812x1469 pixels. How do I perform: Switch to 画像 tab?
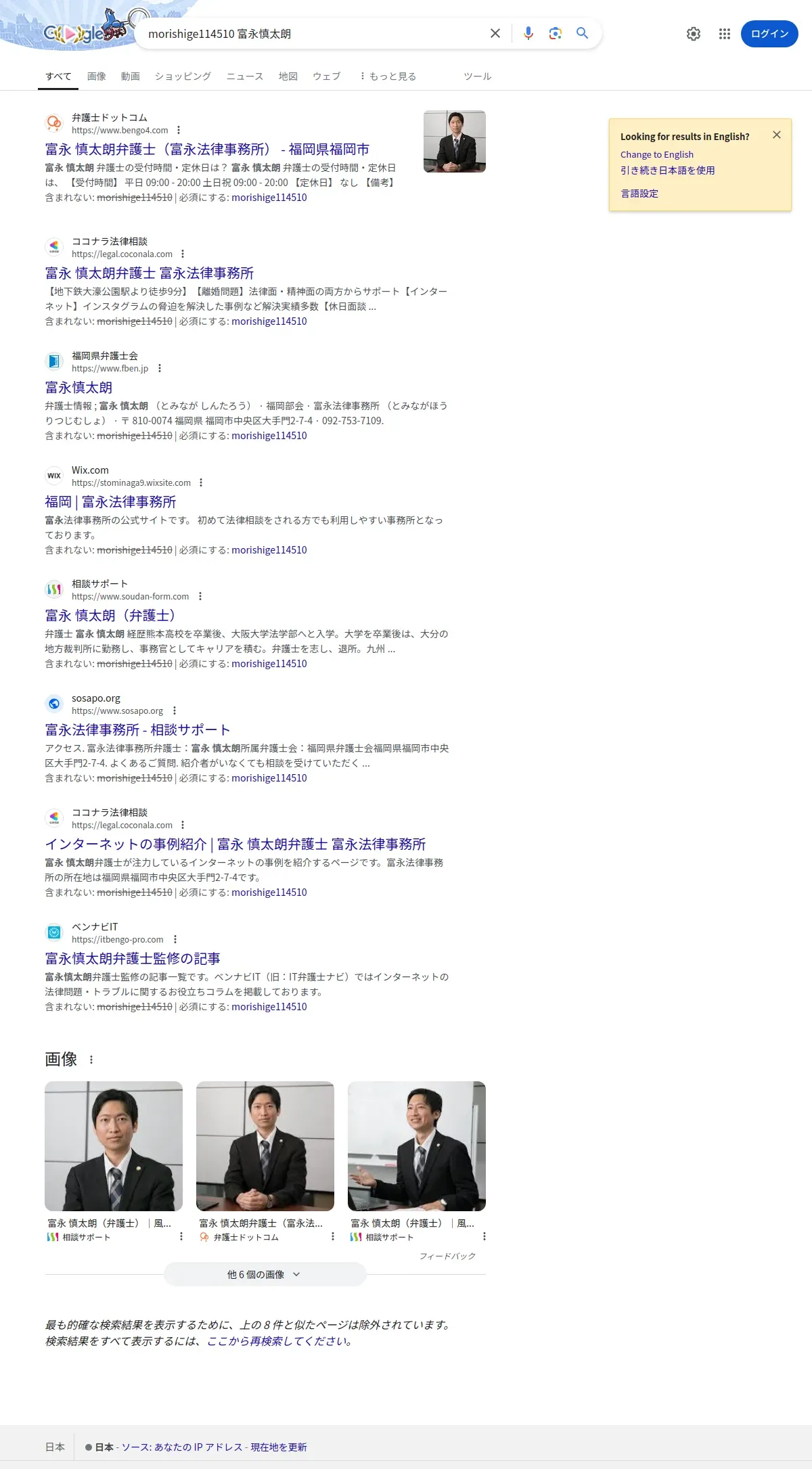click(97, 76)
